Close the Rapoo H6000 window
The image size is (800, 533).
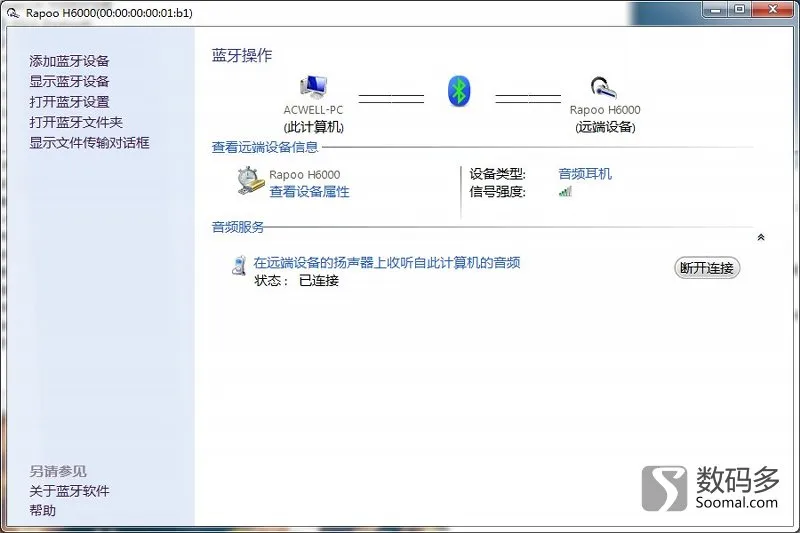click(773, 10)
